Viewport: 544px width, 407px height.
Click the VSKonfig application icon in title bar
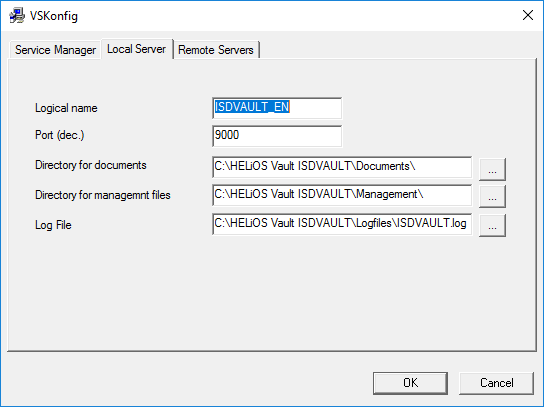(17, 16)
